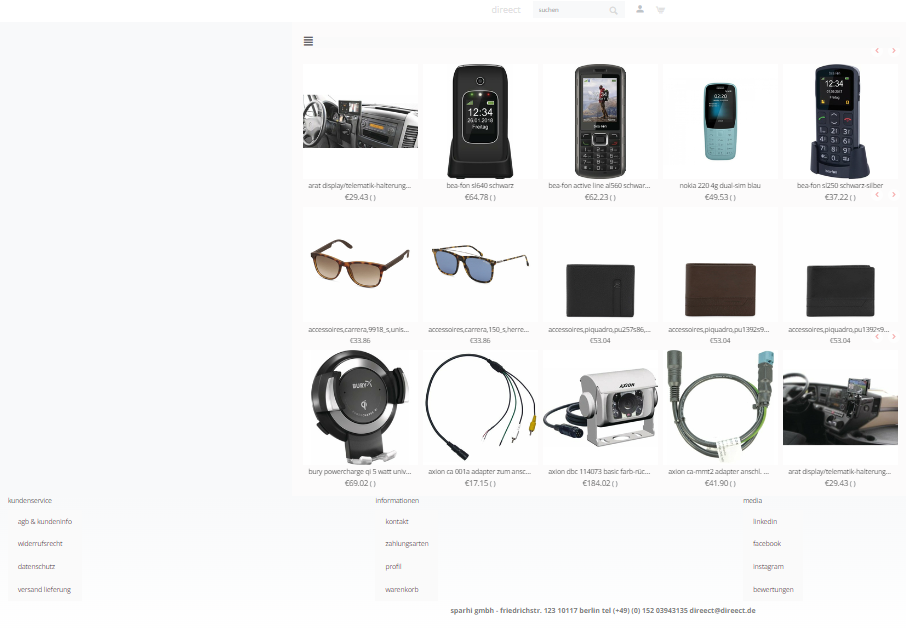Open the widerrufsrecht footer link
This screenshot has width=906, height=629.
pos(40,544)
